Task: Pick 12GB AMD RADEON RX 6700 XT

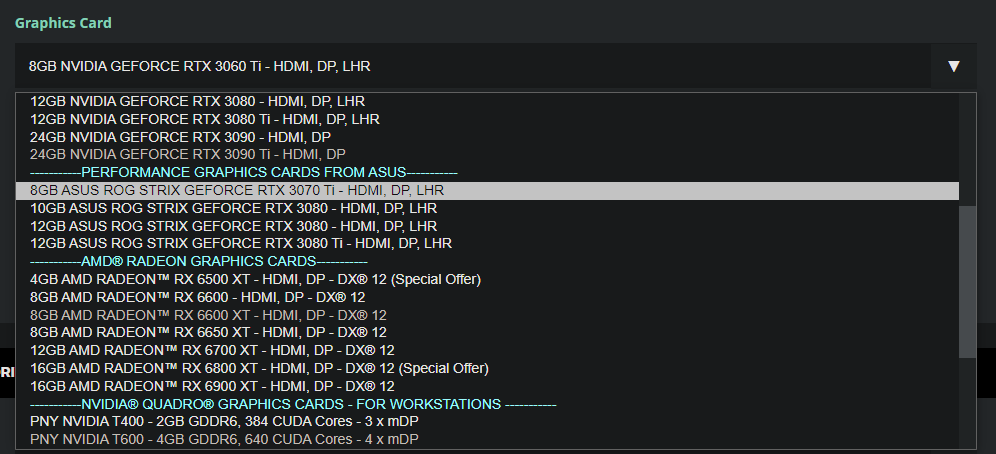Action: pyautogui.click(x=487, y=350)
